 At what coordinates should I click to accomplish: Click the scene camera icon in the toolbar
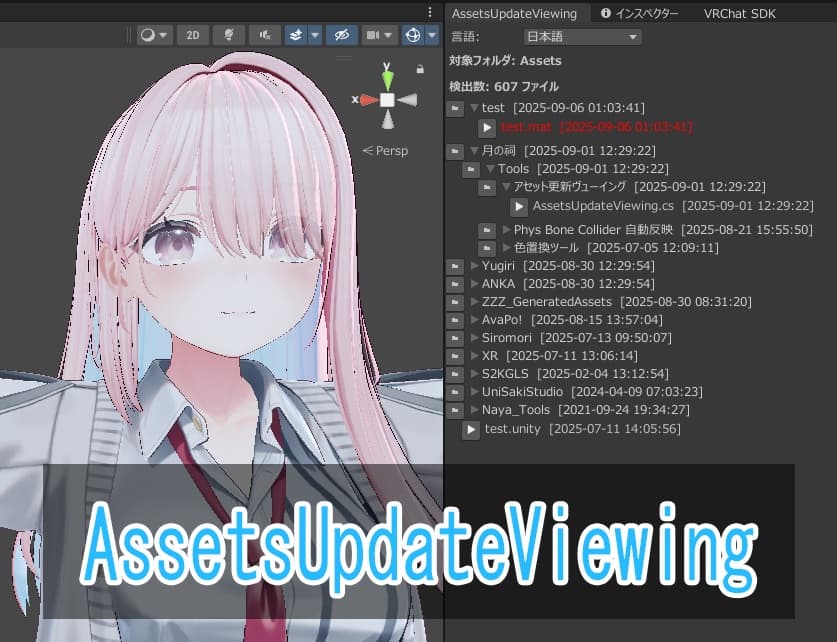click(375, 34)
